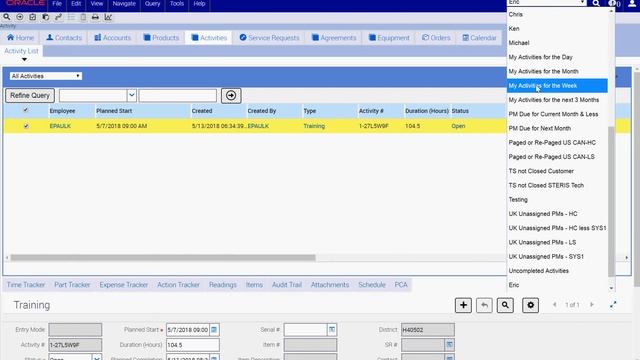Open the gear settings in Training form
Image resolution: width=640 pixels, height=360 pixels.
click(531, 305)
